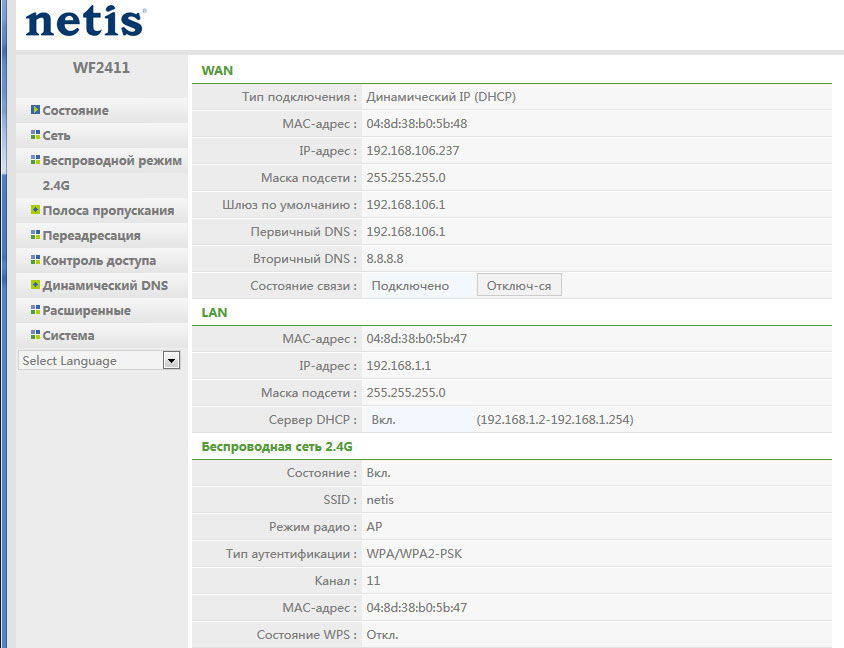Screen dimensions: 844x648
Task: Expand the Сеть network menu
Action: [x=56, y=135]
